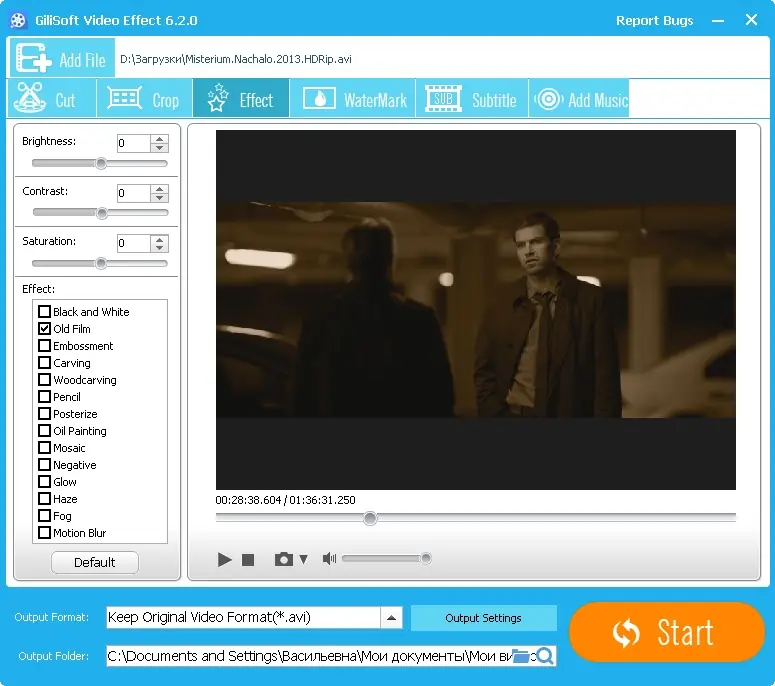Click the loaded file path text
The image size is (775, 686).
pyautogui.click(x=236, y=59)
